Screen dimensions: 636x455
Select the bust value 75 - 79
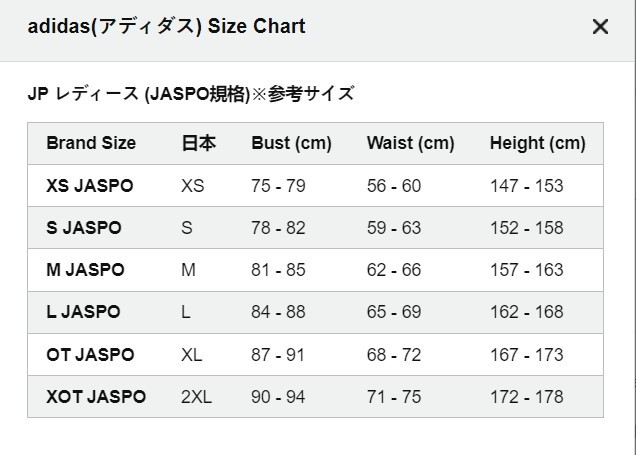[278, 186]
